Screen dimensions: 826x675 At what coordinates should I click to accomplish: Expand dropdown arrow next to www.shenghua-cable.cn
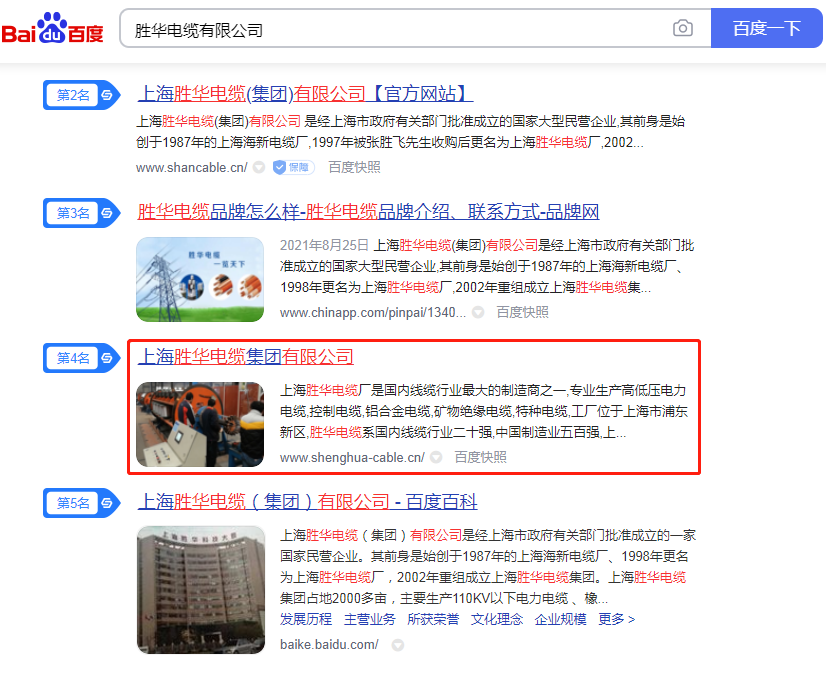coord(436,457)
